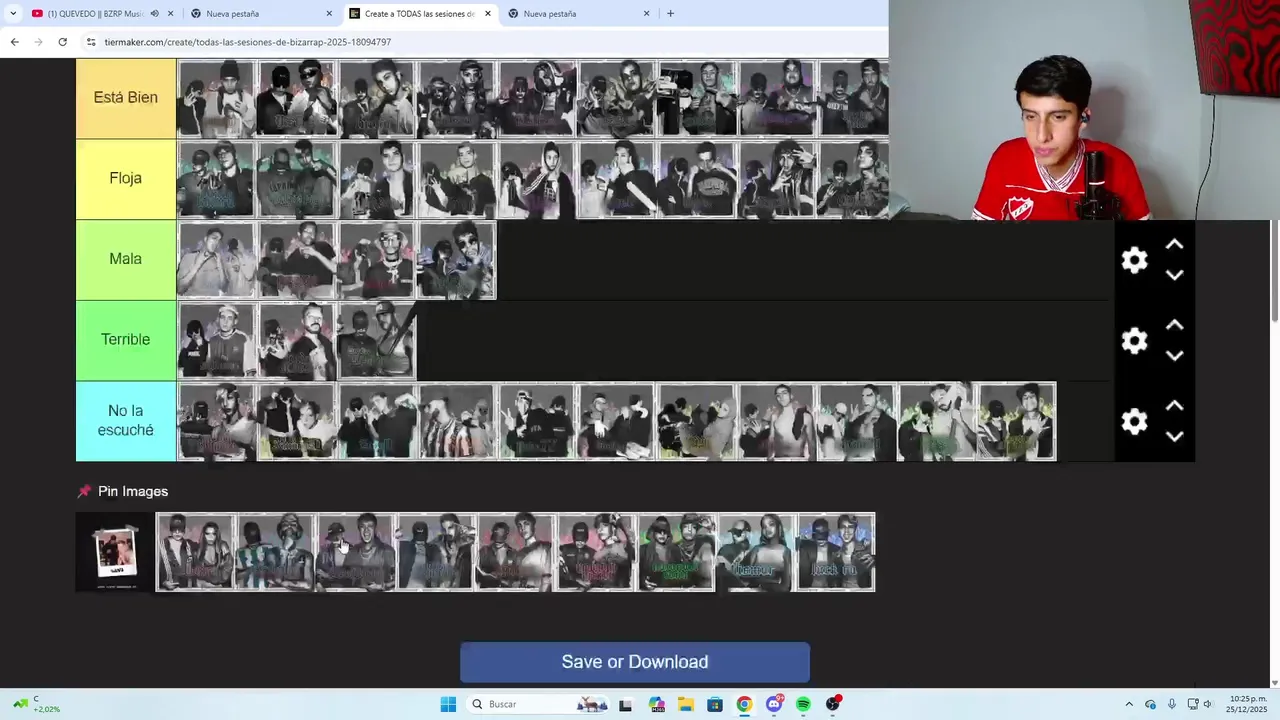Select first session image in Mala row
Screen dimensions: 1280x720
(217, 260)
